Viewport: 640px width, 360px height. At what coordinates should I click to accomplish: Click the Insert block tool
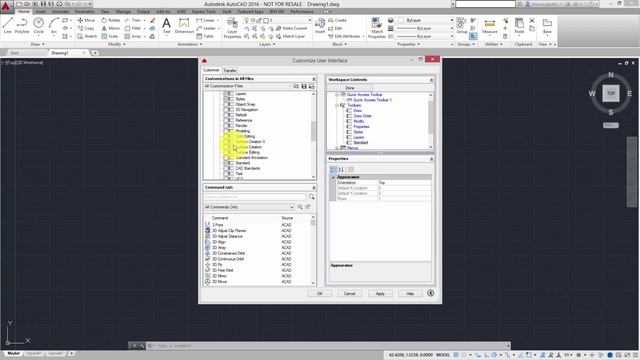[x=320, y=26]
